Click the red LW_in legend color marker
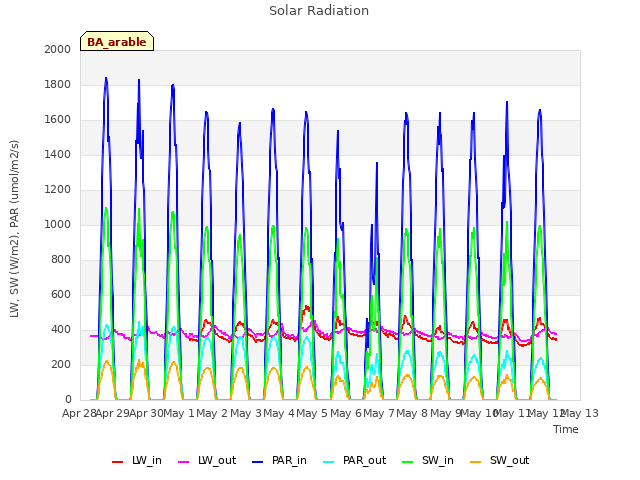The width and height of the screenshot is (640, 480). pos(118,462)
